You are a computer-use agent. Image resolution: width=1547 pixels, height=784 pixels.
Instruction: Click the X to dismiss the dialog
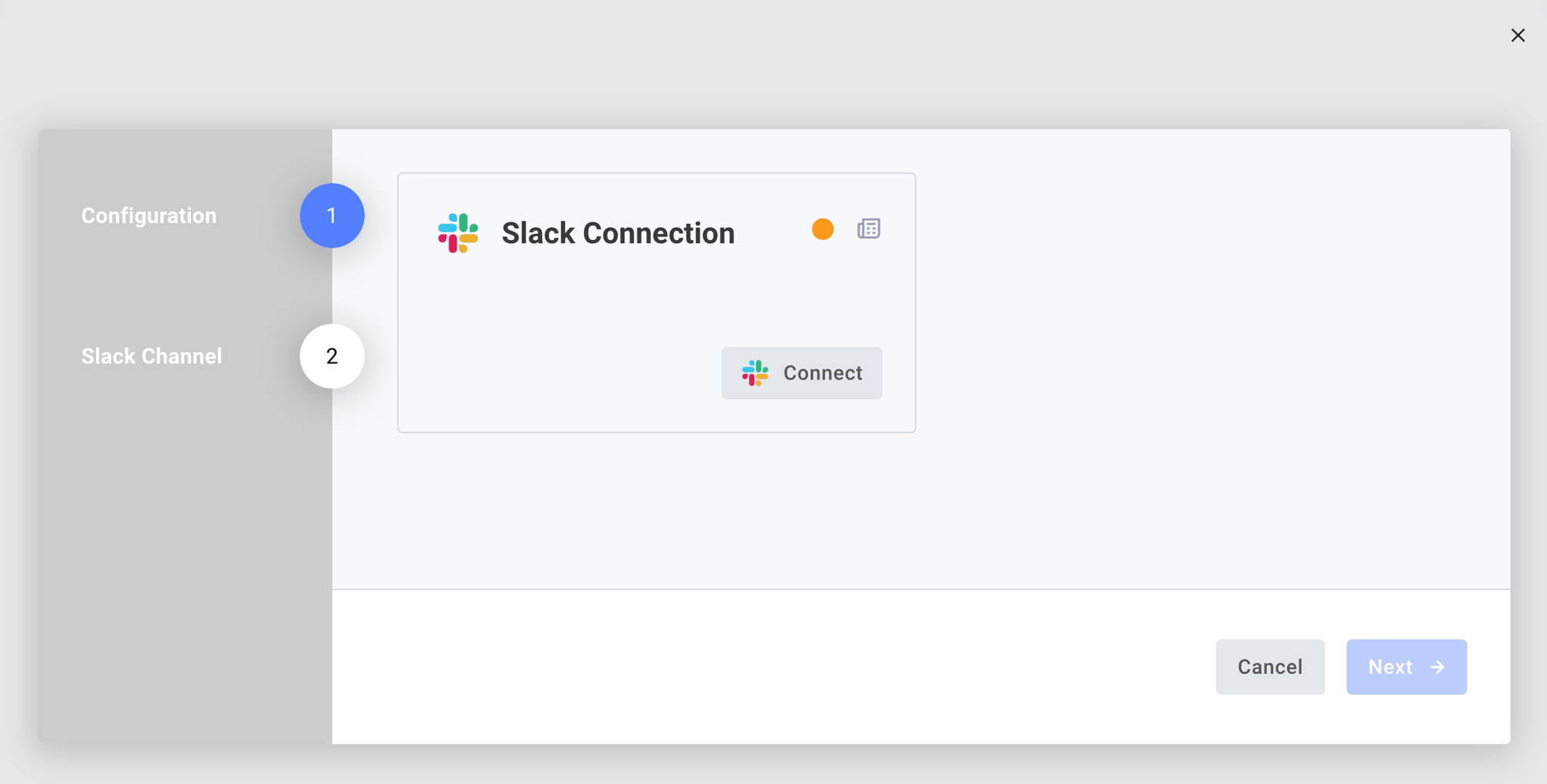pyautogui.click(x=1517, y=35)
